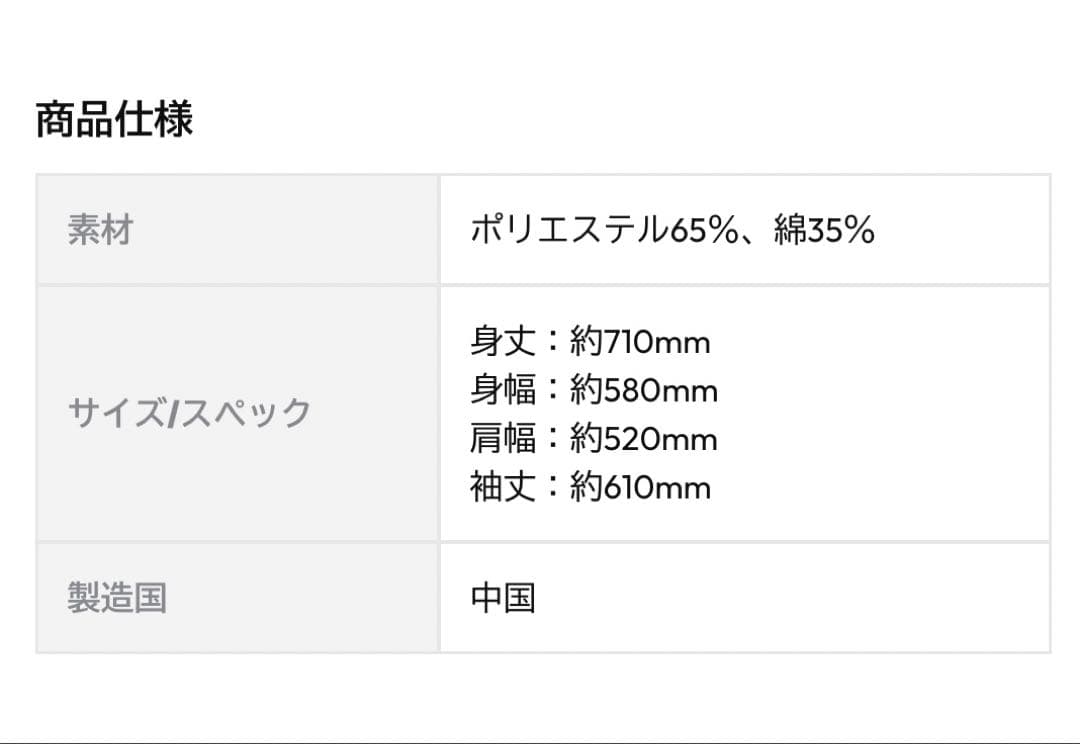Click the 商品仕様 heading
The width and height of the screenshot is (1080, 744).
coord(114,120)
